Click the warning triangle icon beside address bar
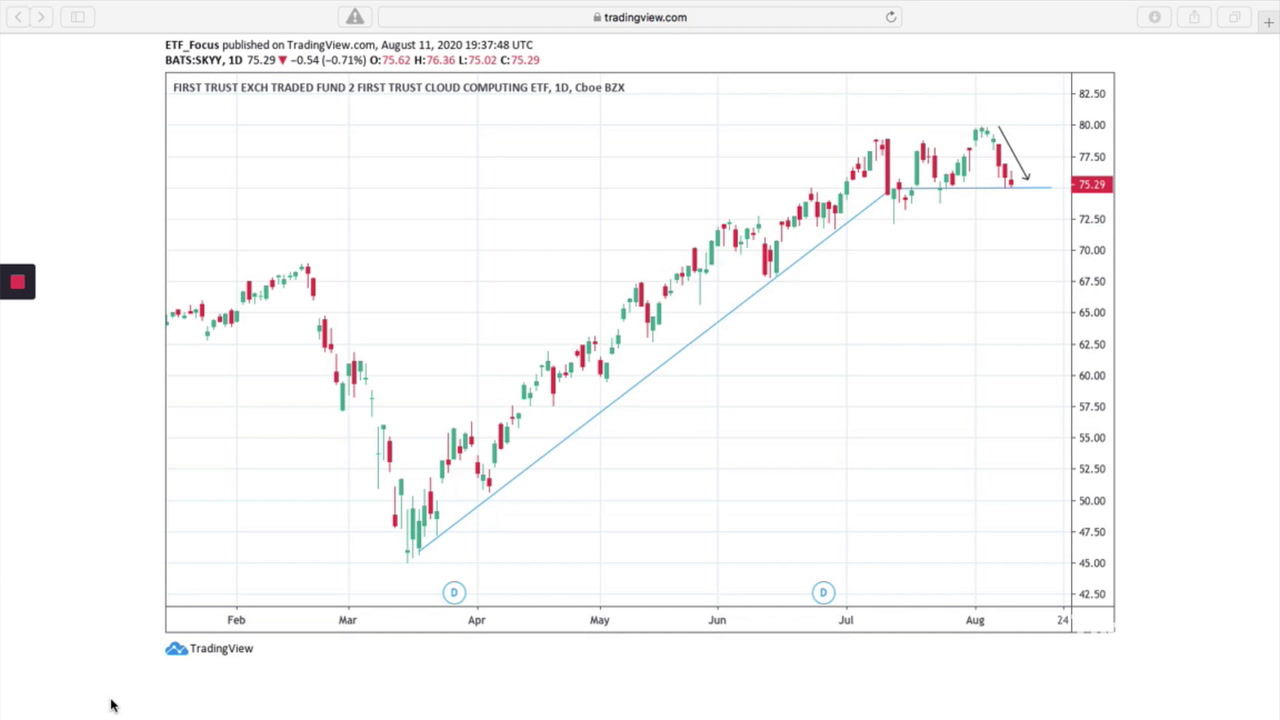 coord(355,17)
